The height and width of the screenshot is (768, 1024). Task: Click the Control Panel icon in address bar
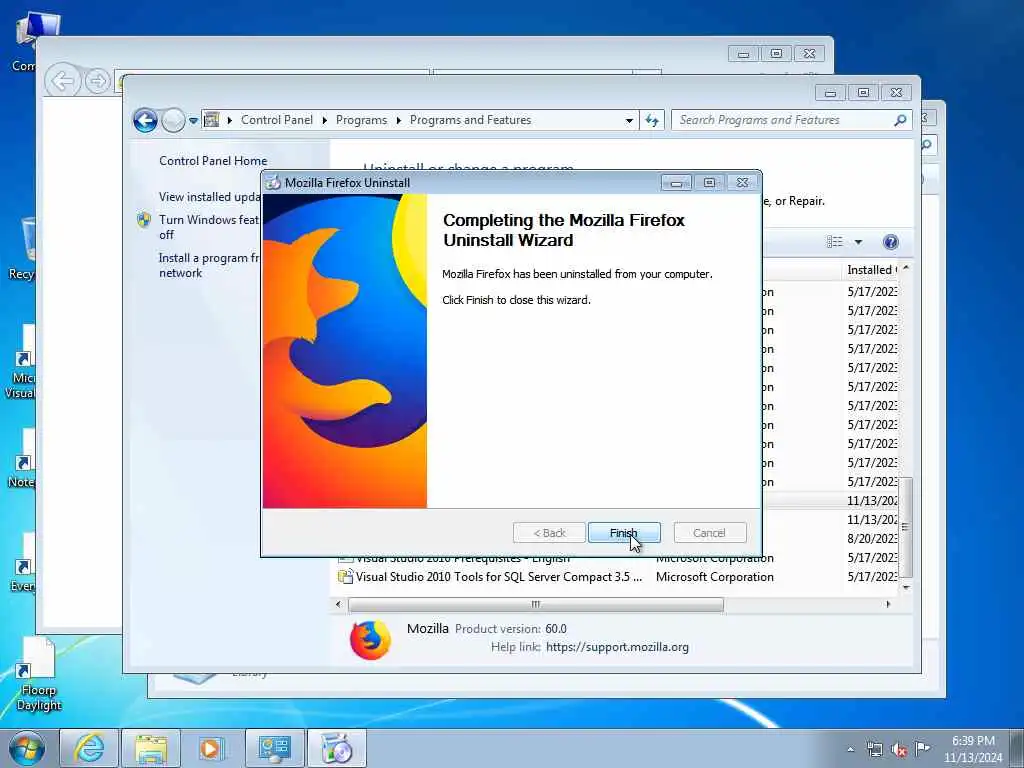tap(212, 120)
